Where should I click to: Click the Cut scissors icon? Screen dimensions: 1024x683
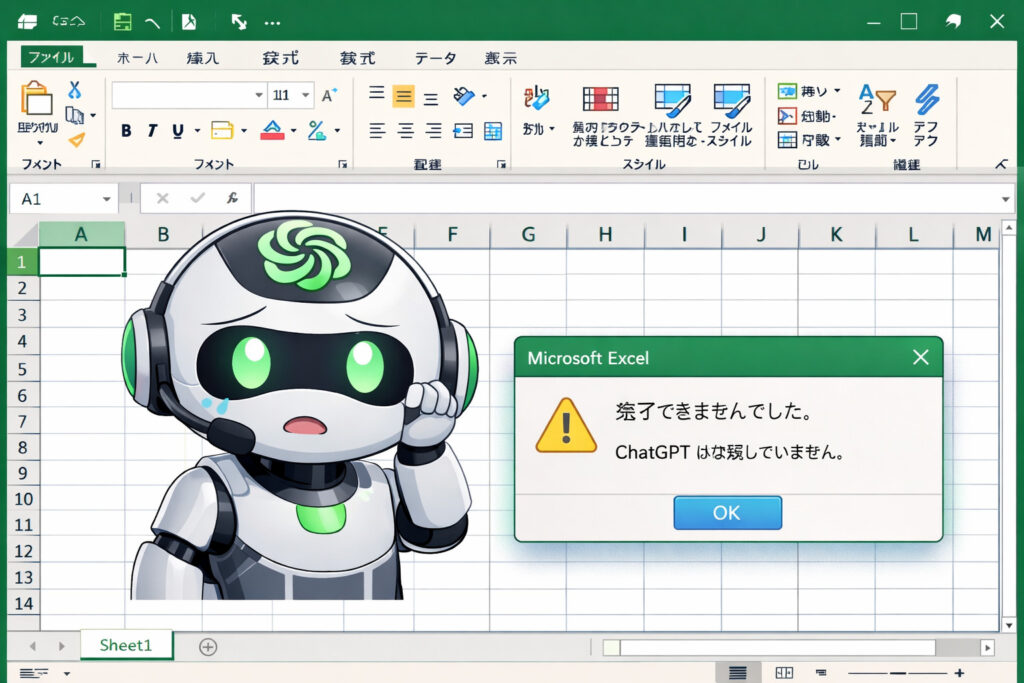(x=74, y=90)
